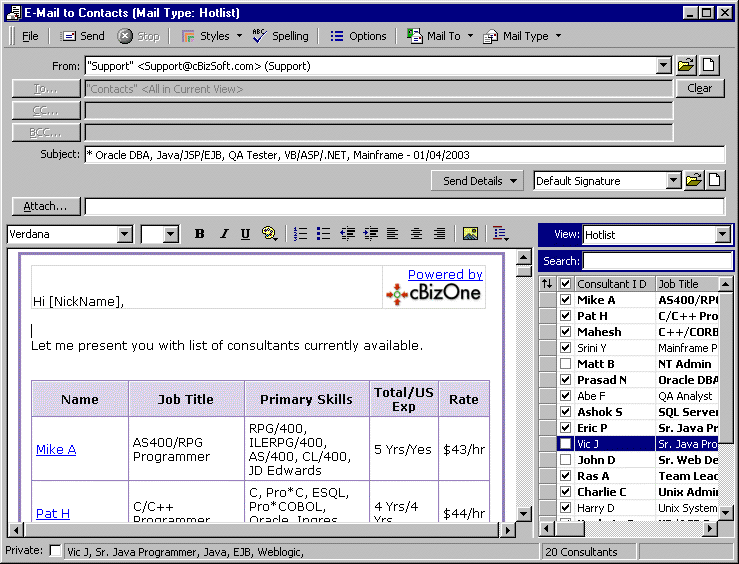The height and width of the screenshot is (564, 739).
Task: Open the font color palette icon
Action: point(269,234)
